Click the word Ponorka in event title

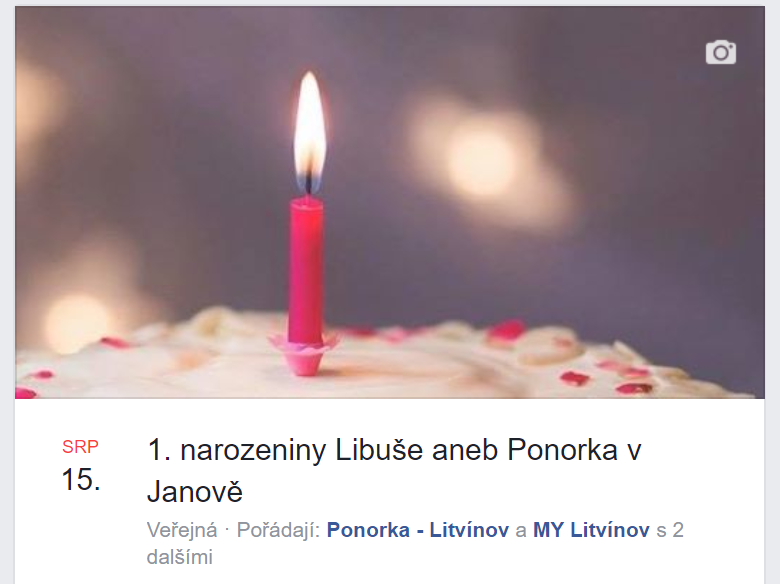(x=562, y=450)
